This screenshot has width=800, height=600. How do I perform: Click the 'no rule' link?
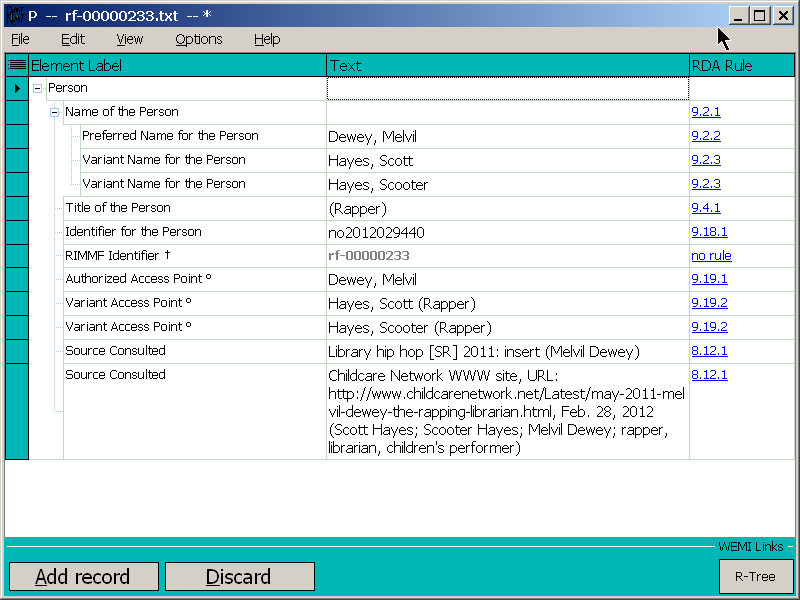[x=711, y=255]
